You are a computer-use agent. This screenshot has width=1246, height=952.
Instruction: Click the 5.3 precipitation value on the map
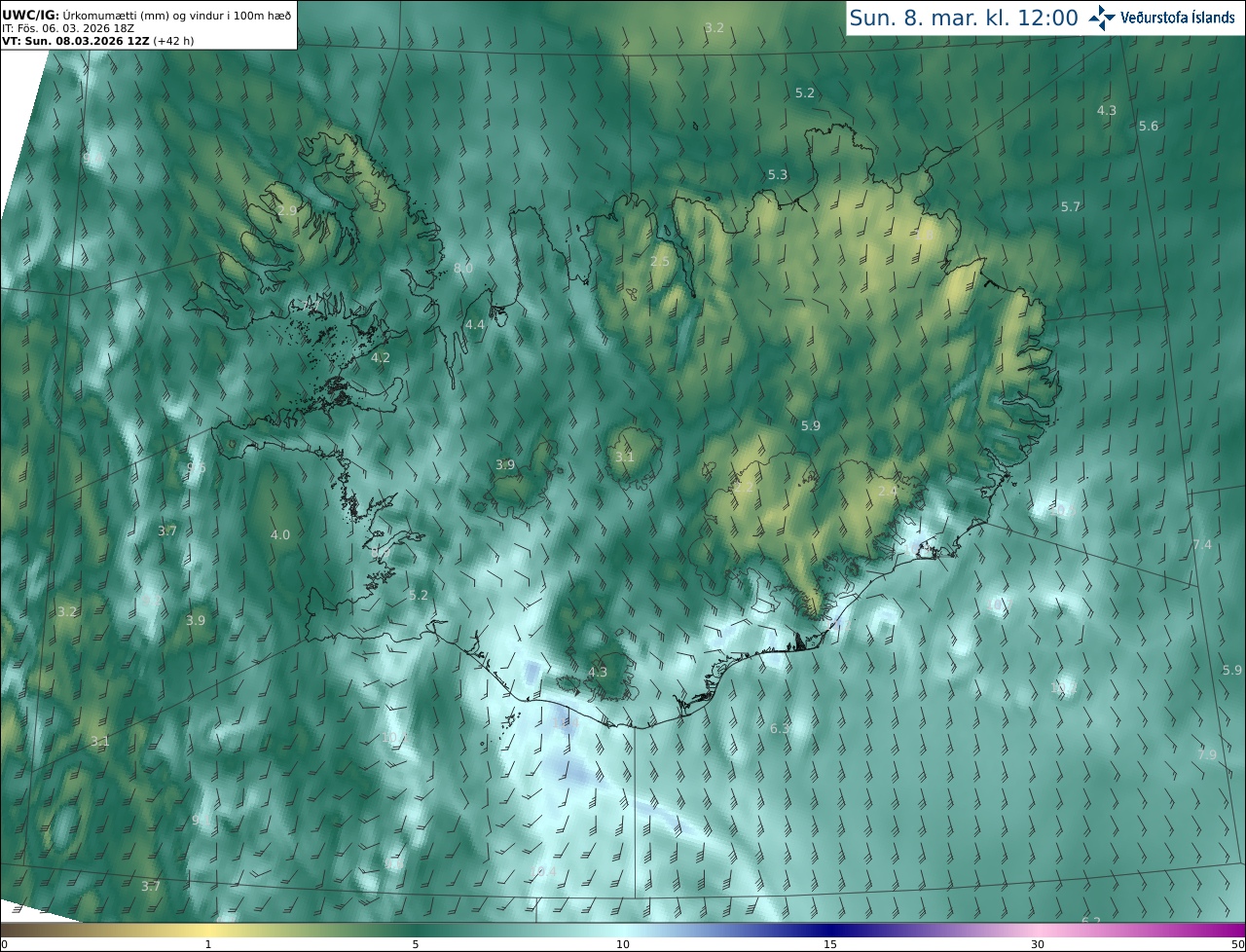pyautogui.click(x=777, y=175)
